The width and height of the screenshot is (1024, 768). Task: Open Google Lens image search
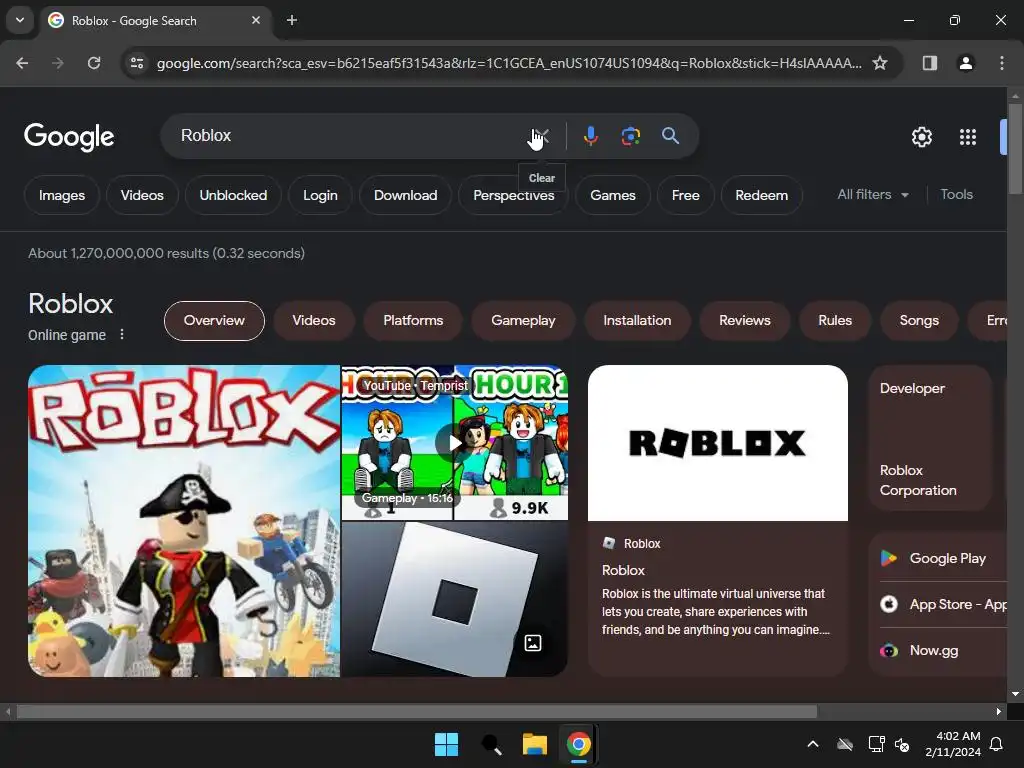(x=630, y=136)
